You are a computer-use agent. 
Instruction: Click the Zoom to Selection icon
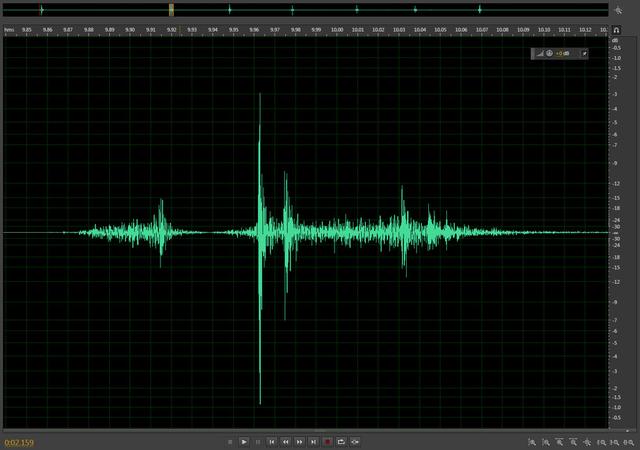(629, 442)
